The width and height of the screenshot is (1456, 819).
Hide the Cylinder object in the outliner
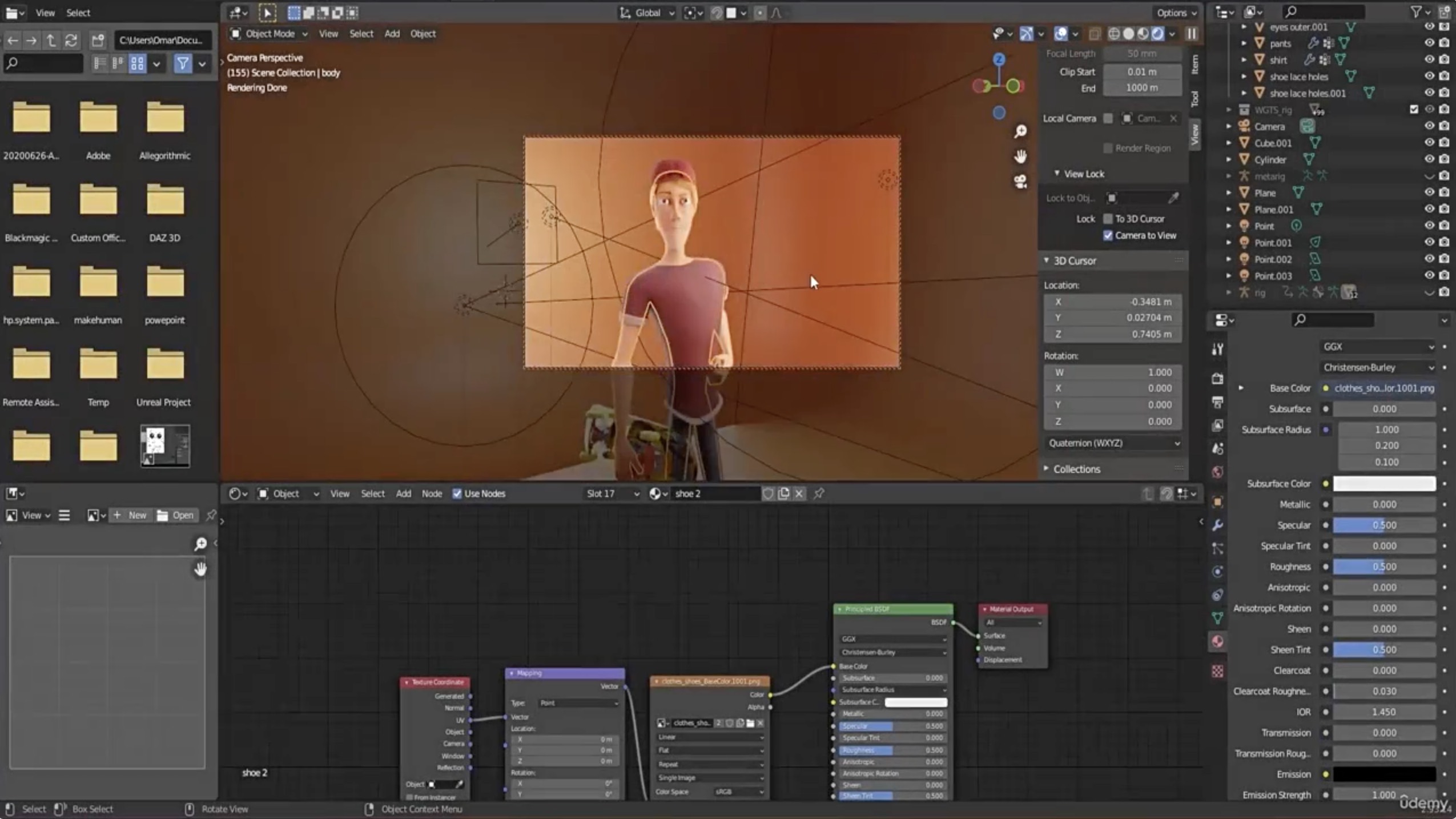click(x=1429, y=159)
